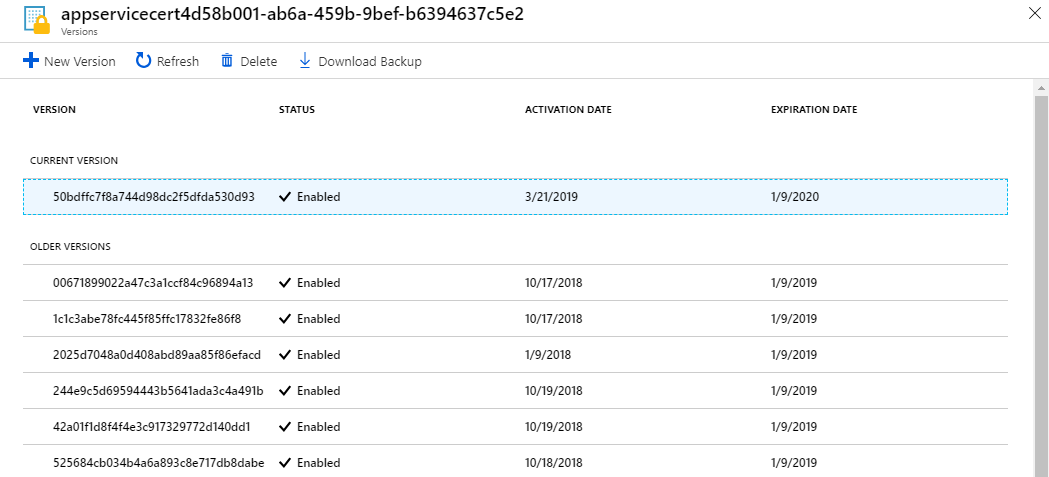Click the Activation Date column header

pos(568,110)
